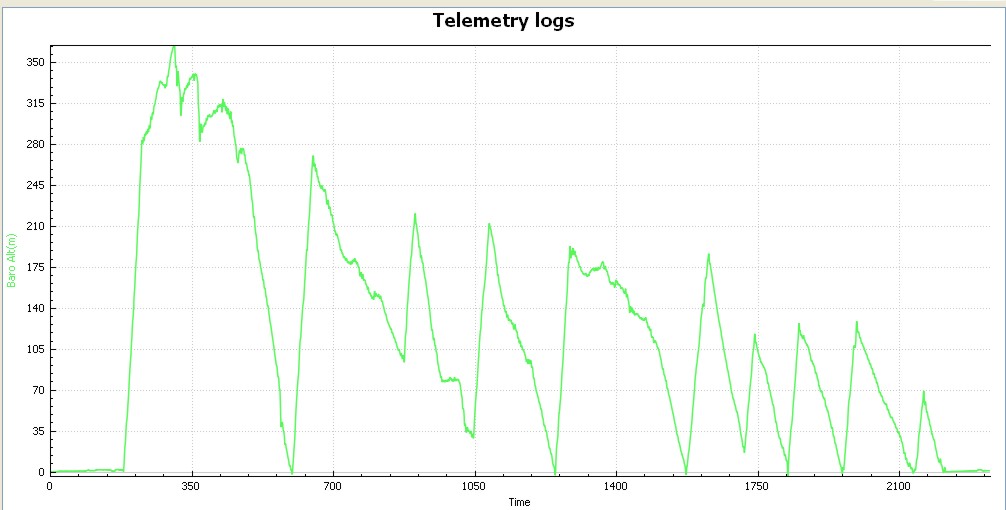The image size is (1006, 510).
Task: Click the "Time" horizontal axis label
Action: click(x=518, y=502)
